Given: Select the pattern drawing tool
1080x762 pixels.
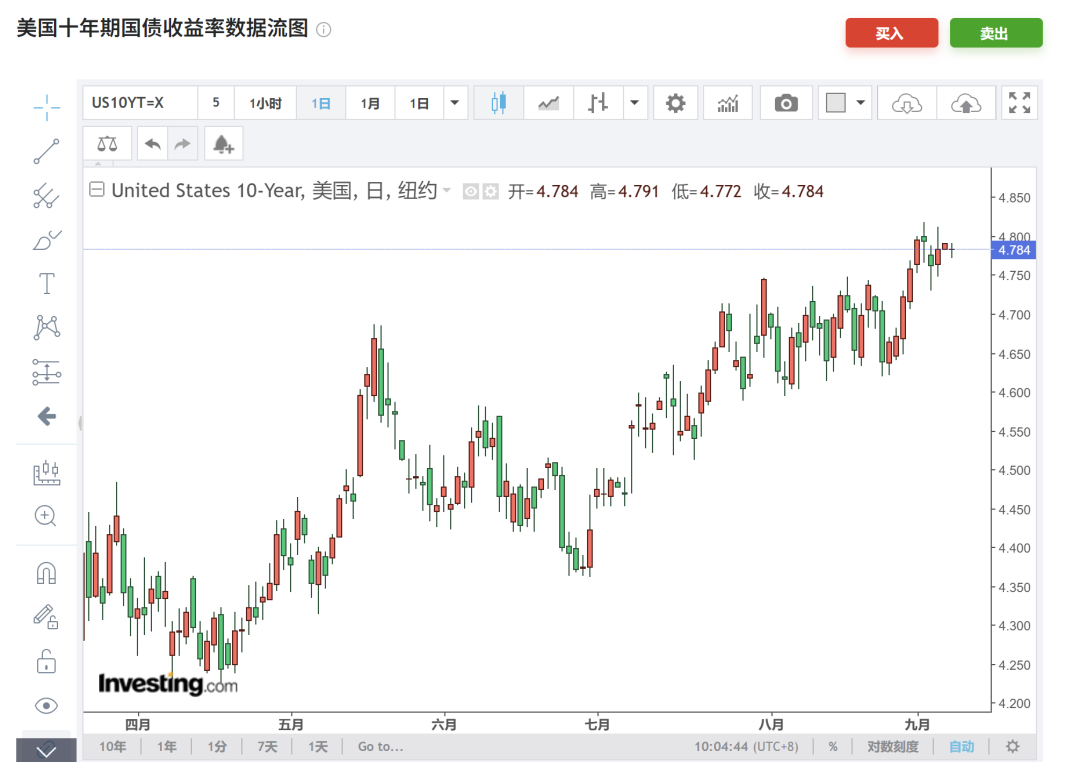Looking at the screenshot, I should pos(47,327).
